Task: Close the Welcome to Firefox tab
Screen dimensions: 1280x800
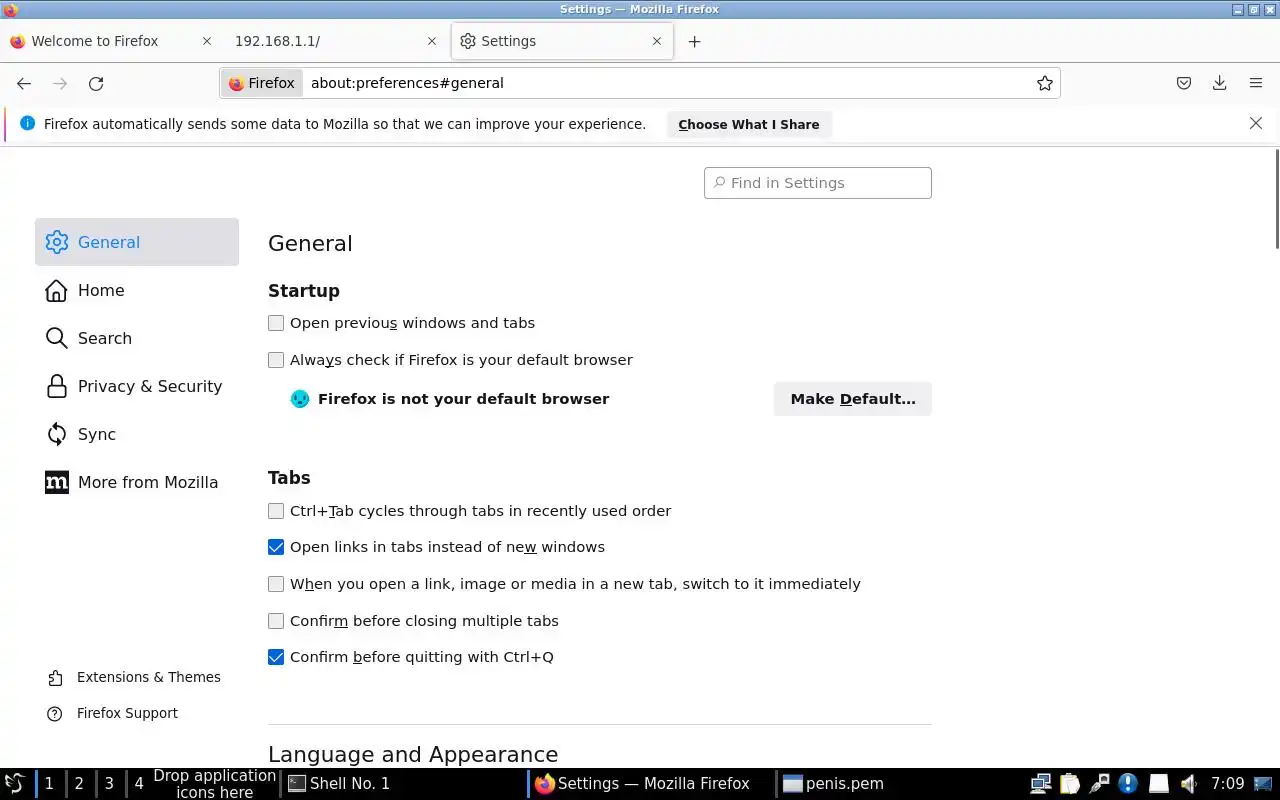Action: coord(207,41)
